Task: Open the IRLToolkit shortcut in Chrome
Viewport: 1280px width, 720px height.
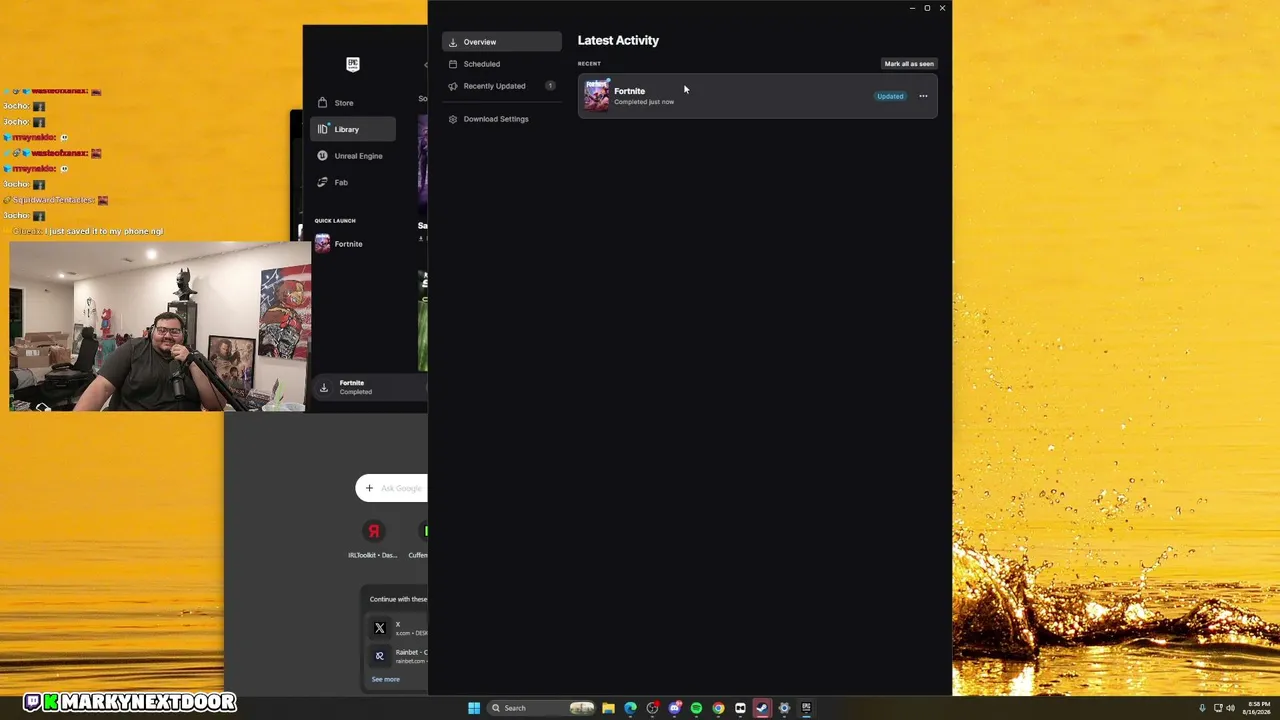Action: (x=373, y=538)
